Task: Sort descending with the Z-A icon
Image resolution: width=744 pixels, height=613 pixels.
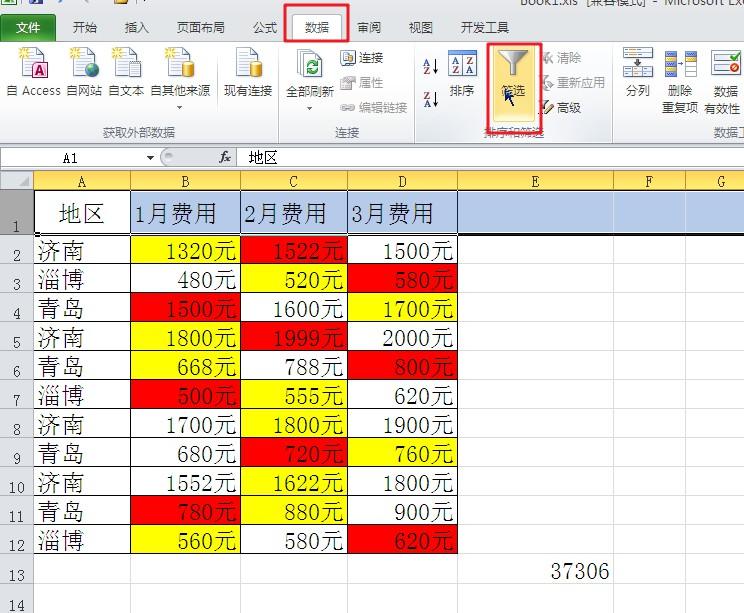Action: click(x=430, y=99)
